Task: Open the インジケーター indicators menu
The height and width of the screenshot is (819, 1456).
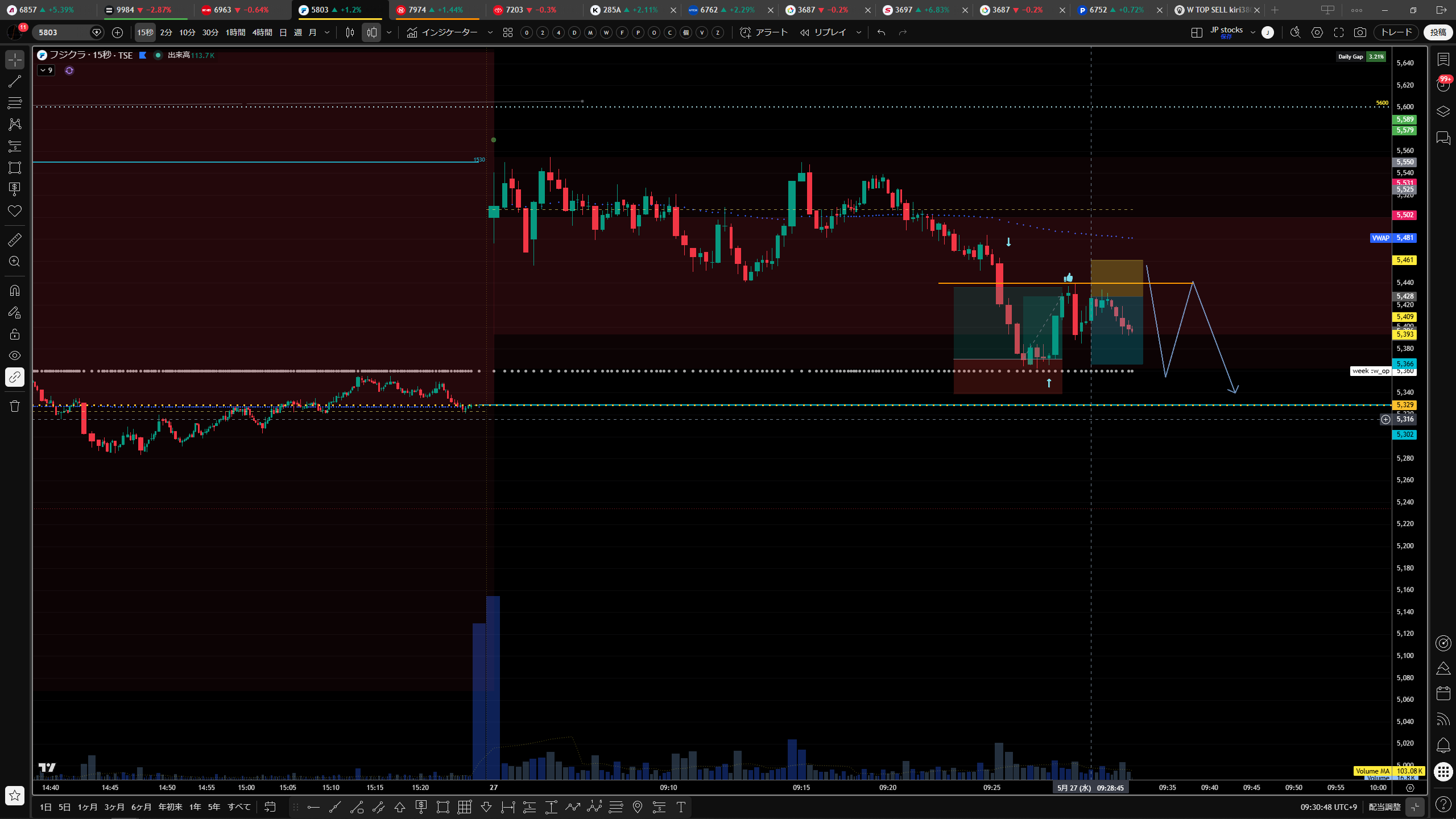Action: point(442,32)
